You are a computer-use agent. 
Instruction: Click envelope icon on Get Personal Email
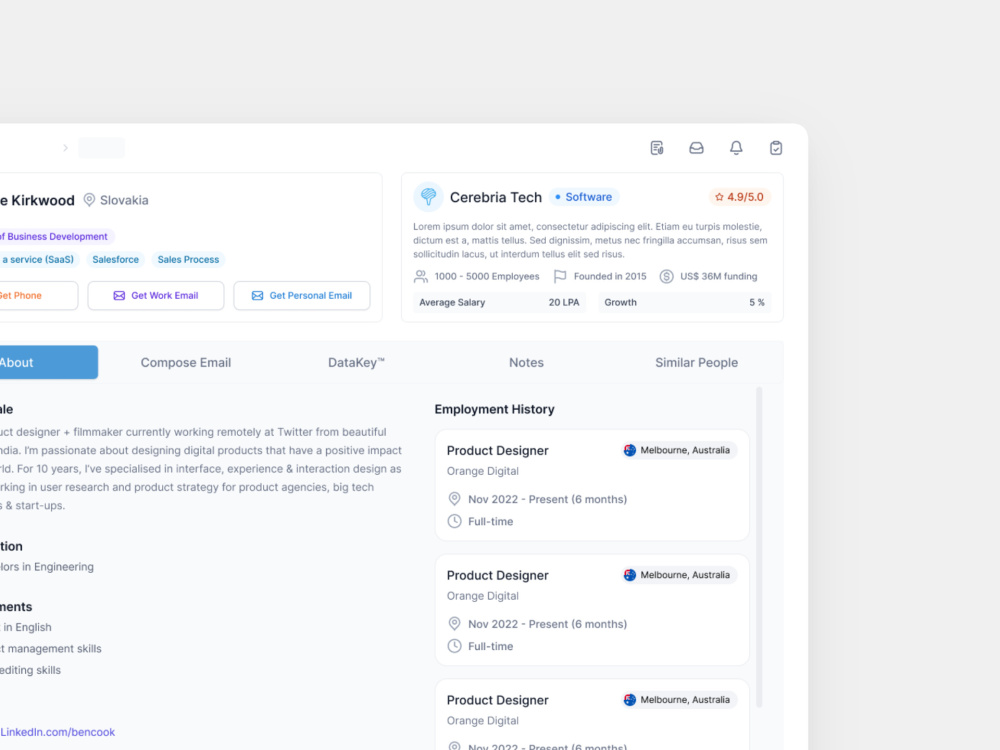click(258, 295)
